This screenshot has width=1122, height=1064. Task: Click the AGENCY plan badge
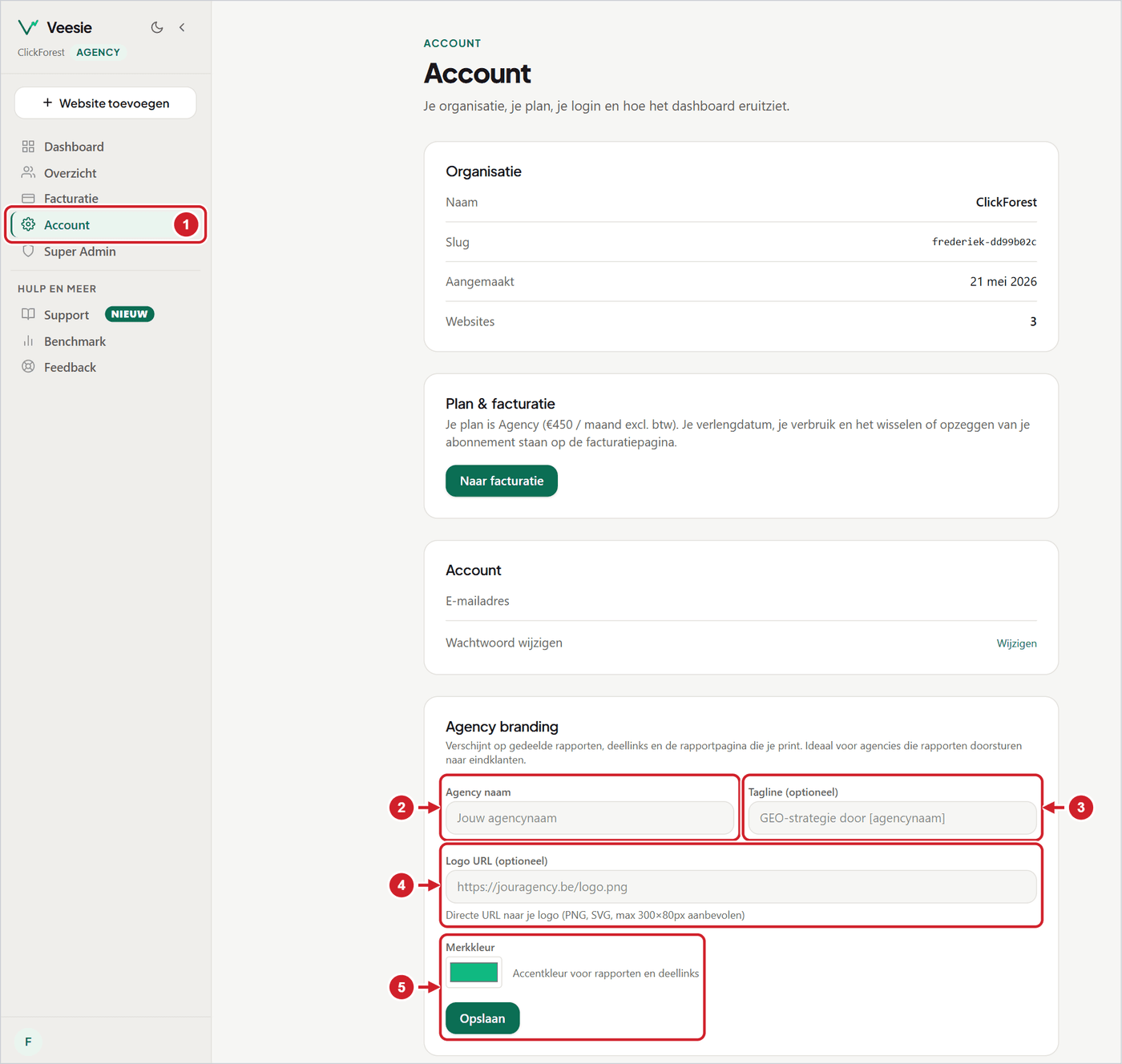pos(99,52)
